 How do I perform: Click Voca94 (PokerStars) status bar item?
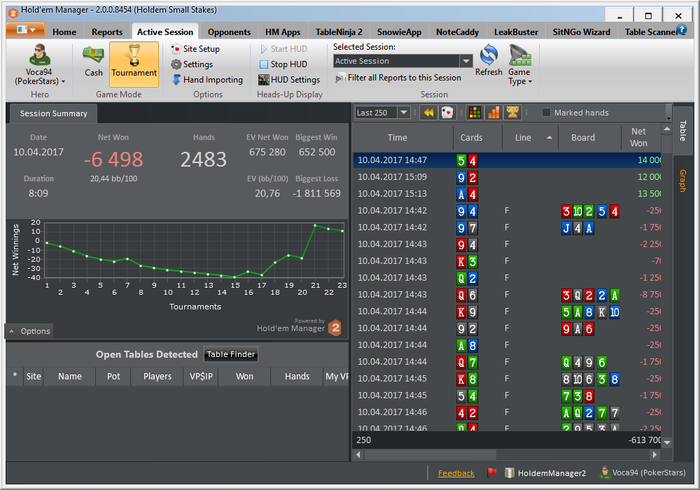[643, 472]
